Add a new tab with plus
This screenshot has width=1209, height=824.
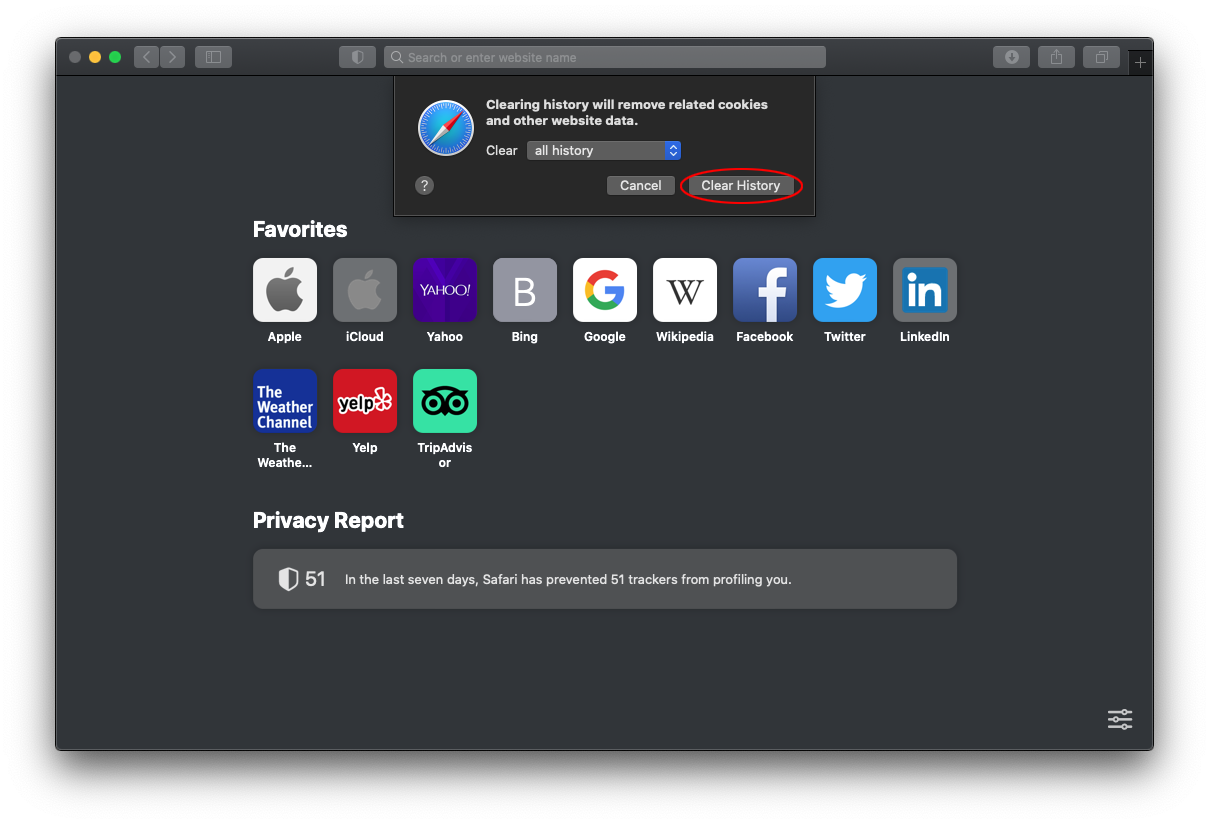(1140, 63)
